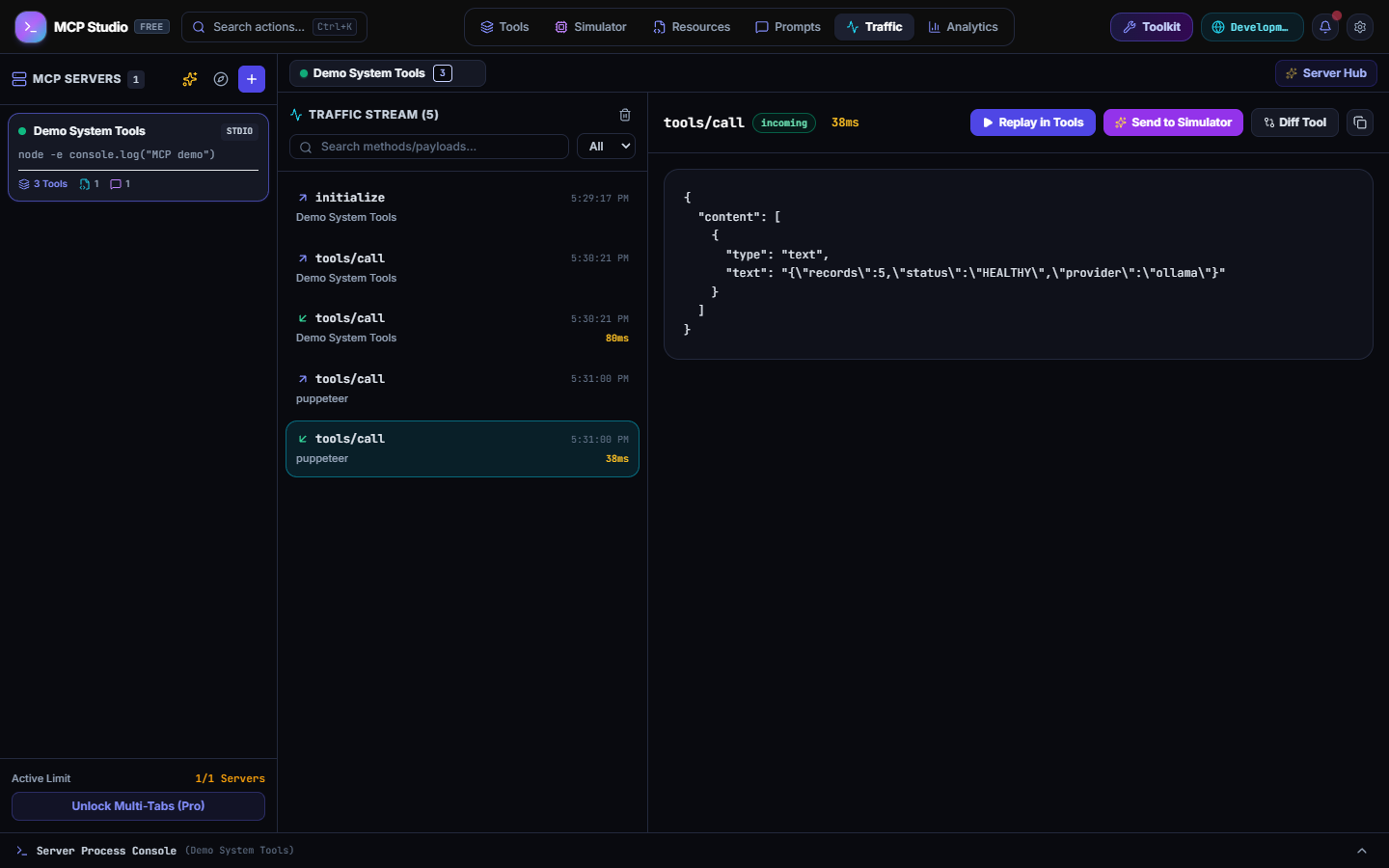
Task: Clear traffic stream with trash icon
Action: (625, 115)
